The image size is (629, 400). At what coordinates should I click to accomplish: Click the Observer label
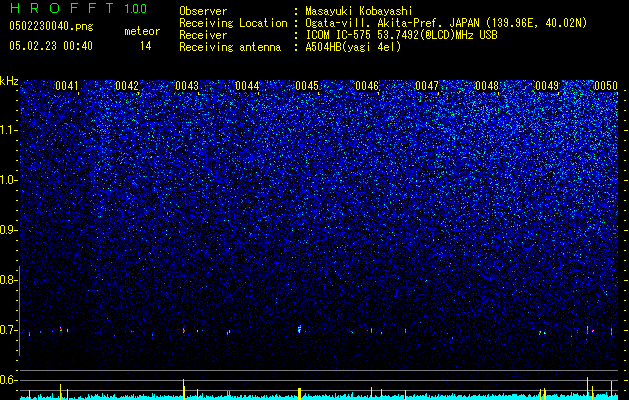(203, 12)
